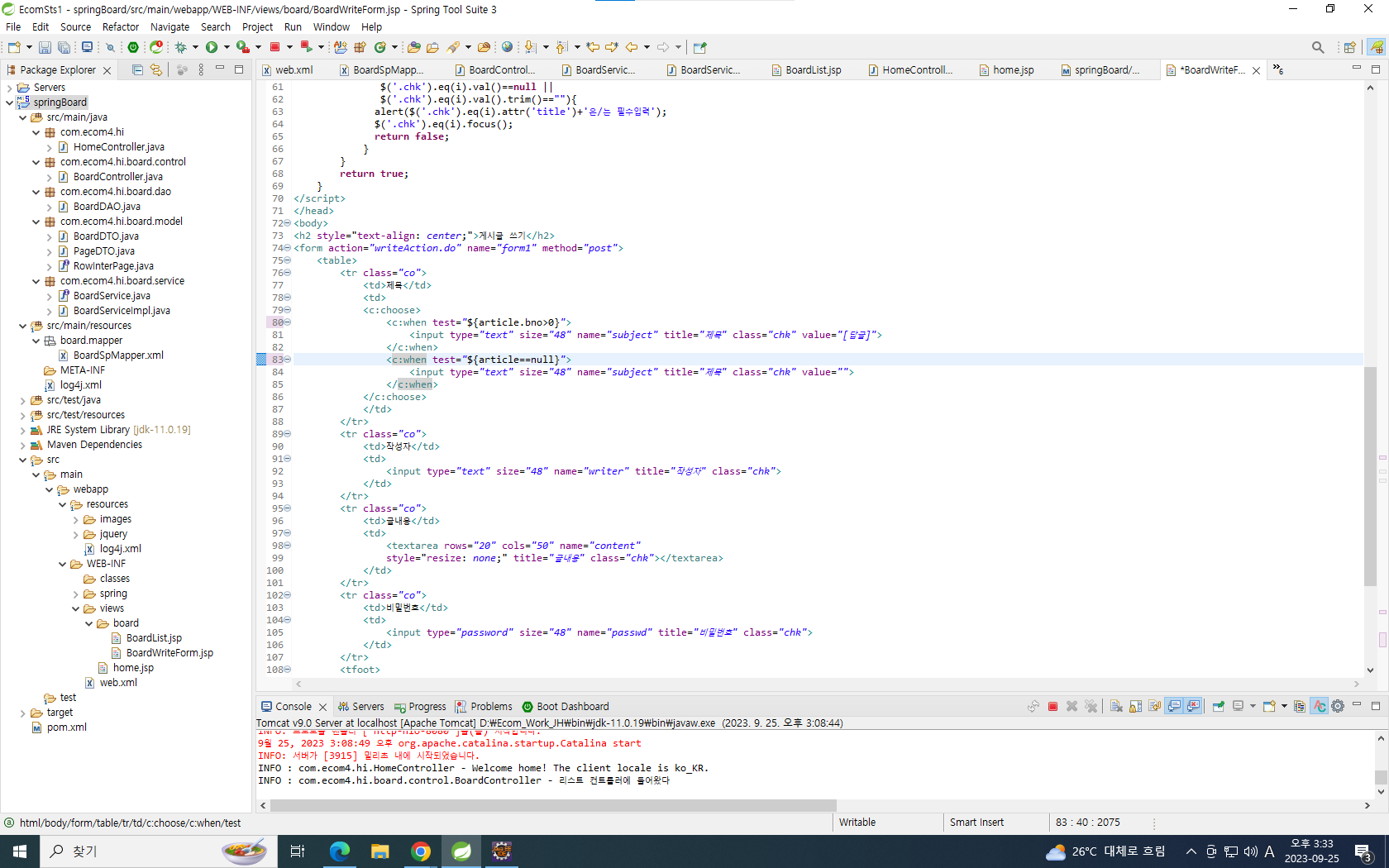Click the Pin Console icon

click(x=1218, y=706)
